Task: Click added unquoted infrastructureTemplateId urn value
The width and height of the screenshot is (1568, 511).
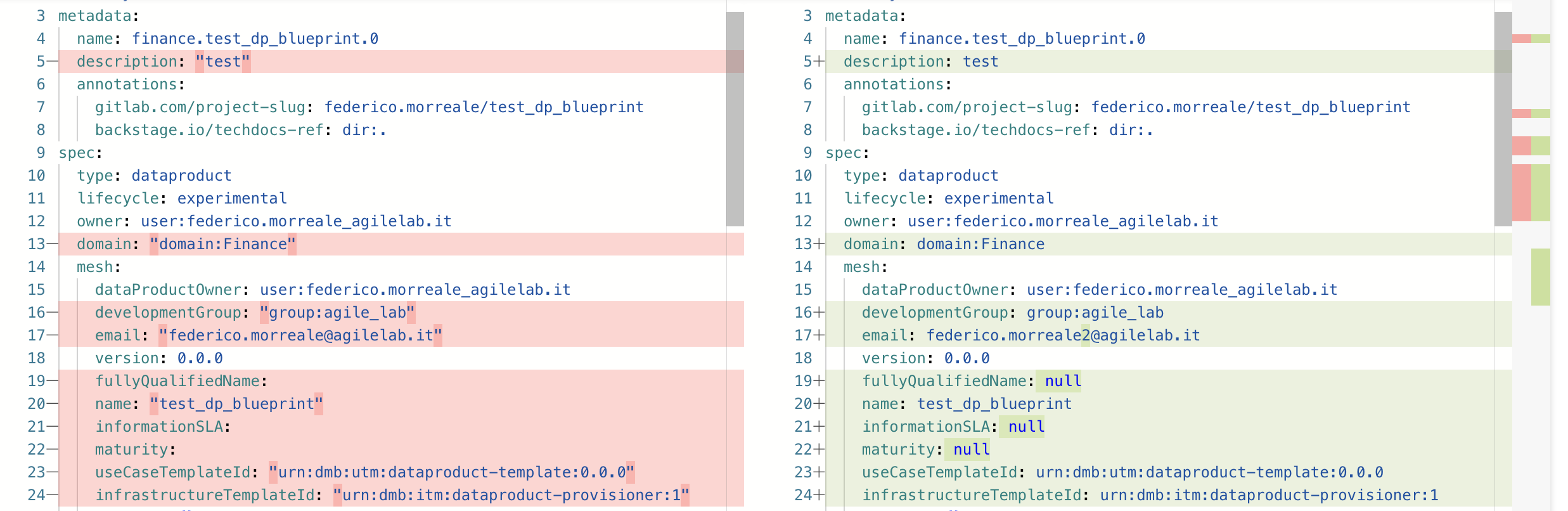Action: (1269, 495)
